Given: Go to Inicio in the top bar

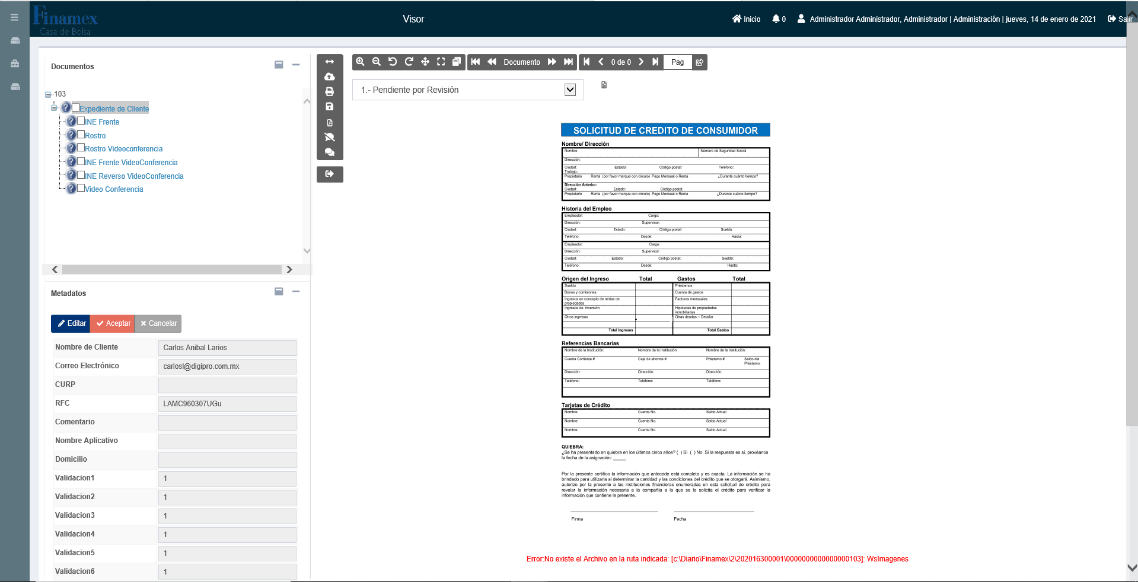Looking at the screenshot, I should pyautogui.click(x=746, y=19).
